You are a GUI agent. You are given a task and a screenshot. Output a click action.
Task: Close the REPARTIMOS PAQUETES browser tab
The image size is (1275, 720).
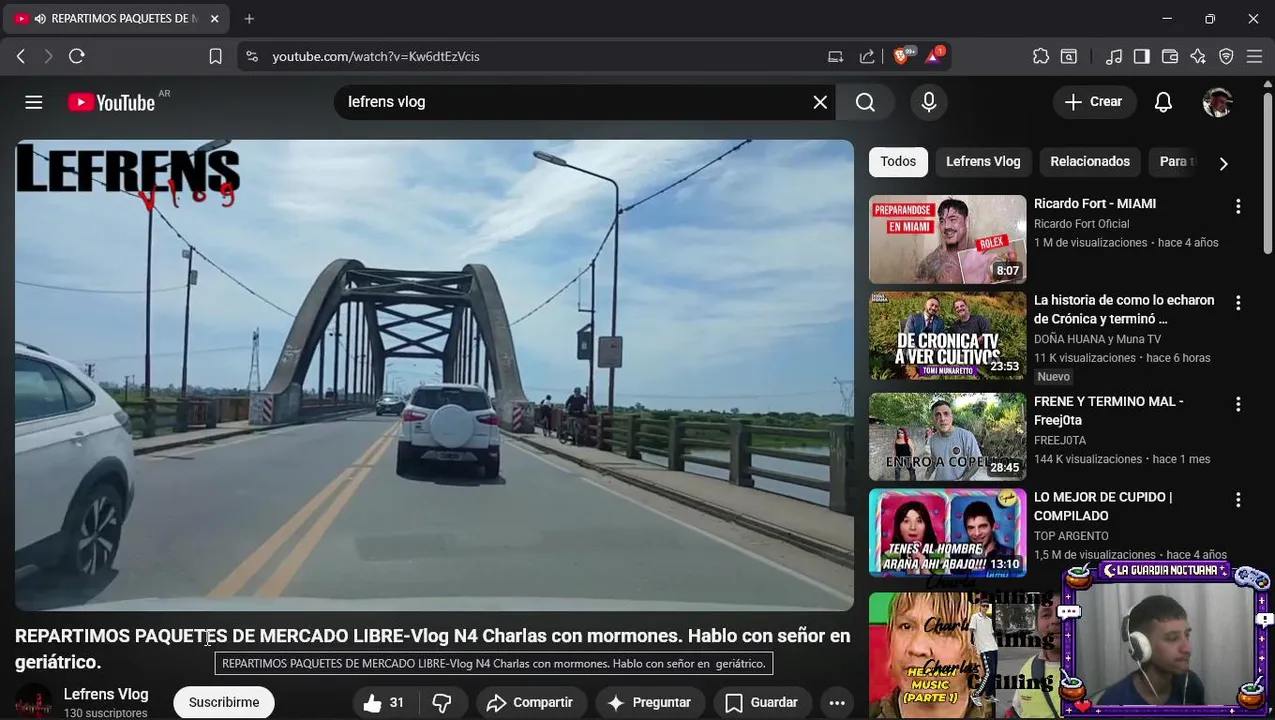click(x=214, y=19)
